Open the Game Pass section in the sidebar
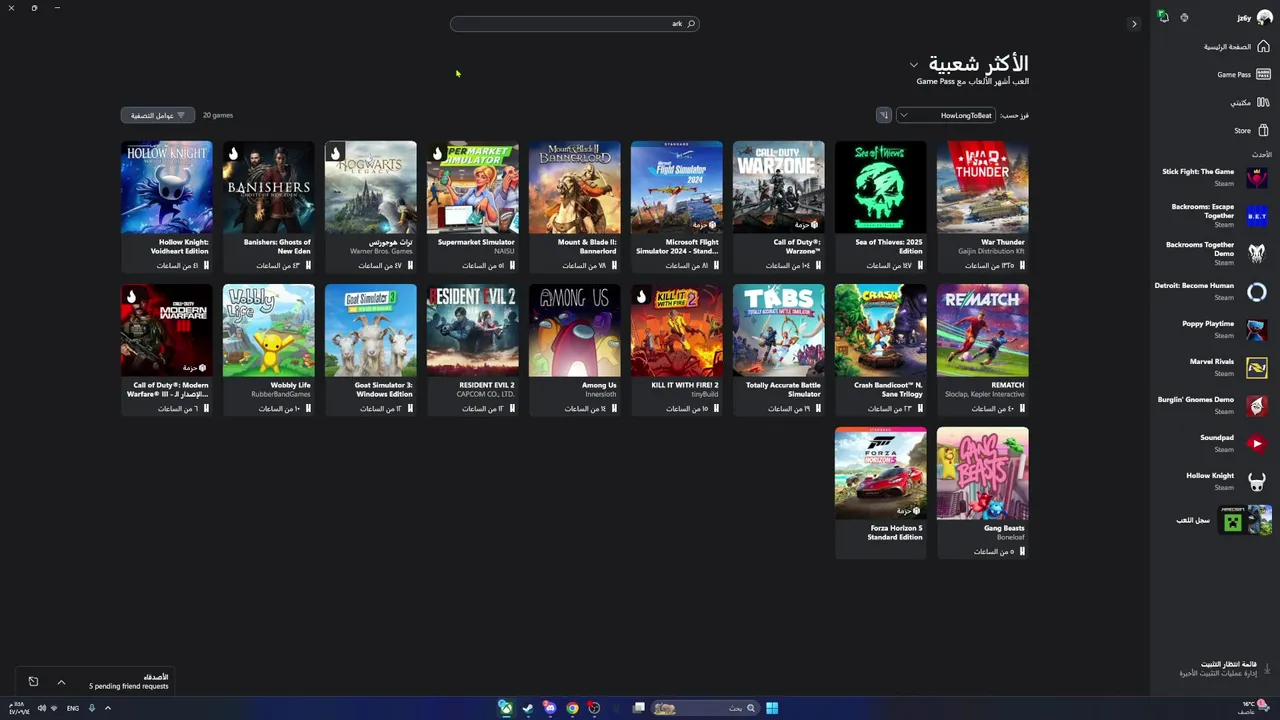 1243,74
